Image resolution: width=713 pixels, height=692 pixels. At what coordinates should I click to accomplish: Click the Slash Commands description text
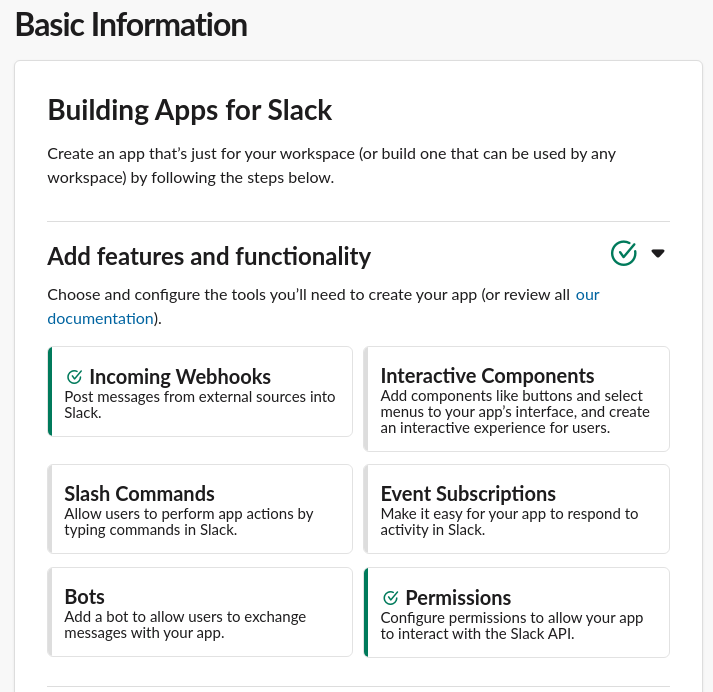189,522
